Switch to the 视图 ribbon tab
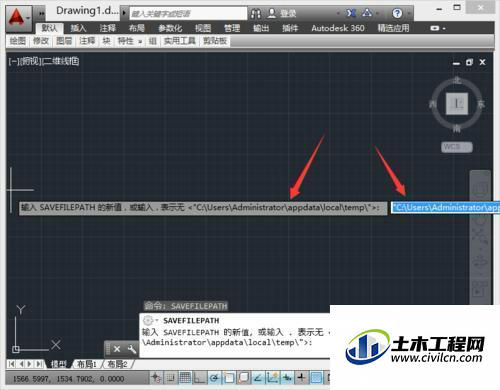This screenshot has height=390, width=500. [203, 28]
